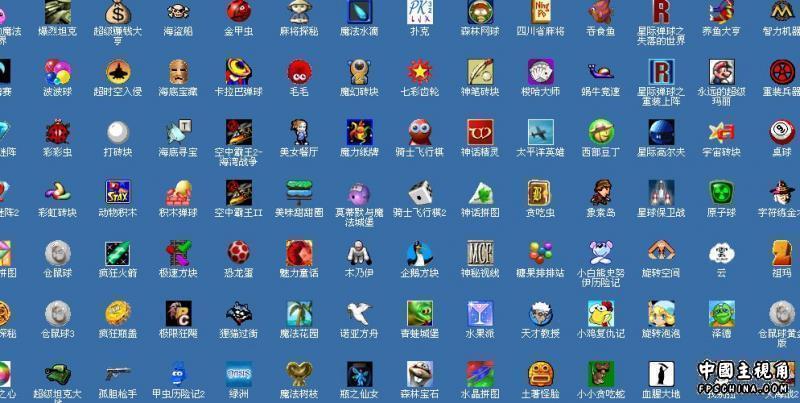Image resolution: width=800 pixels, height=403 pixels.
Task: Open the 糖果排排站 candy icon
Action: coord(540,253)
